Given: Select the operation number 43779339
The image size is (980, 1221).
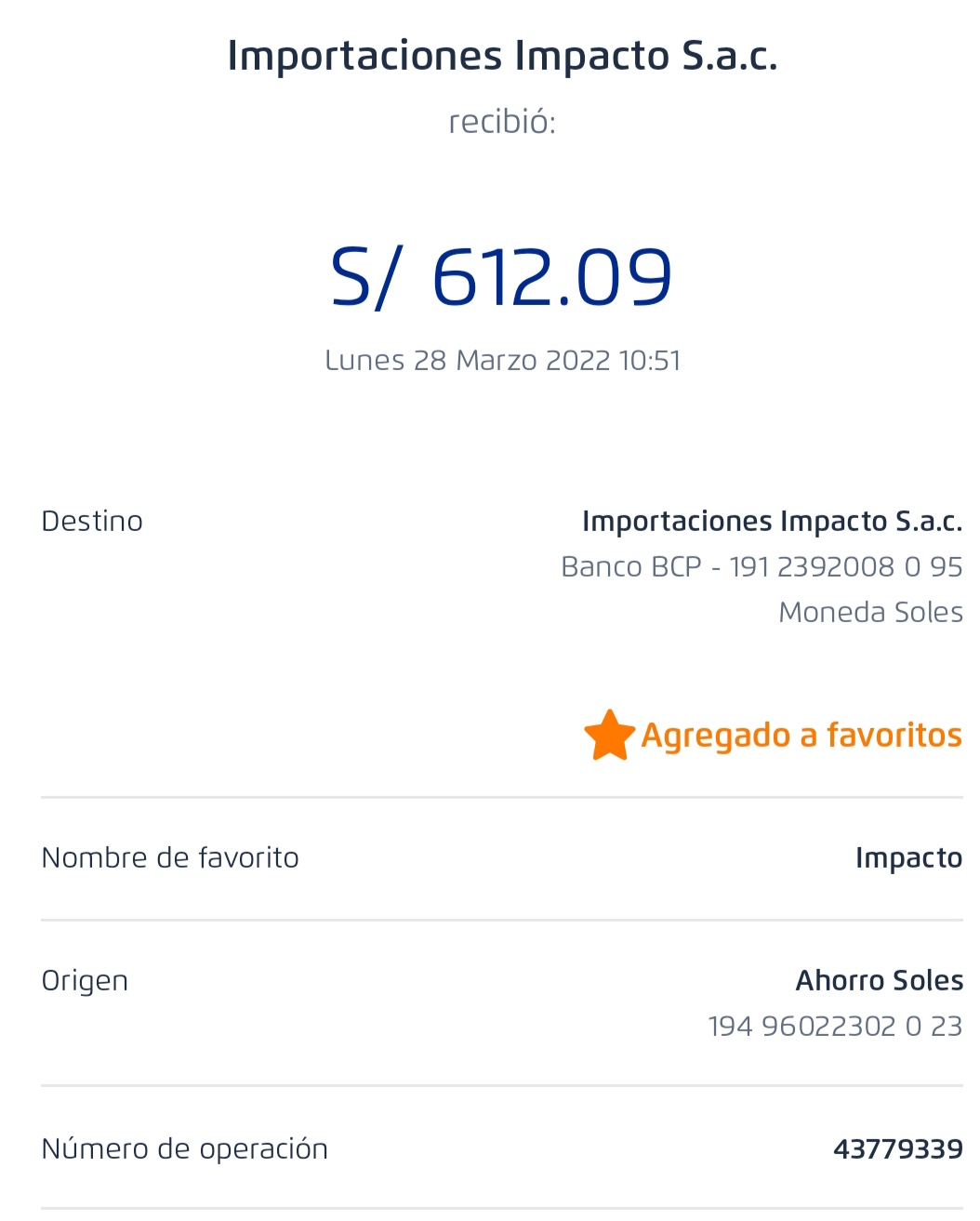Looking at the screenshot, I should (897, 1148).
